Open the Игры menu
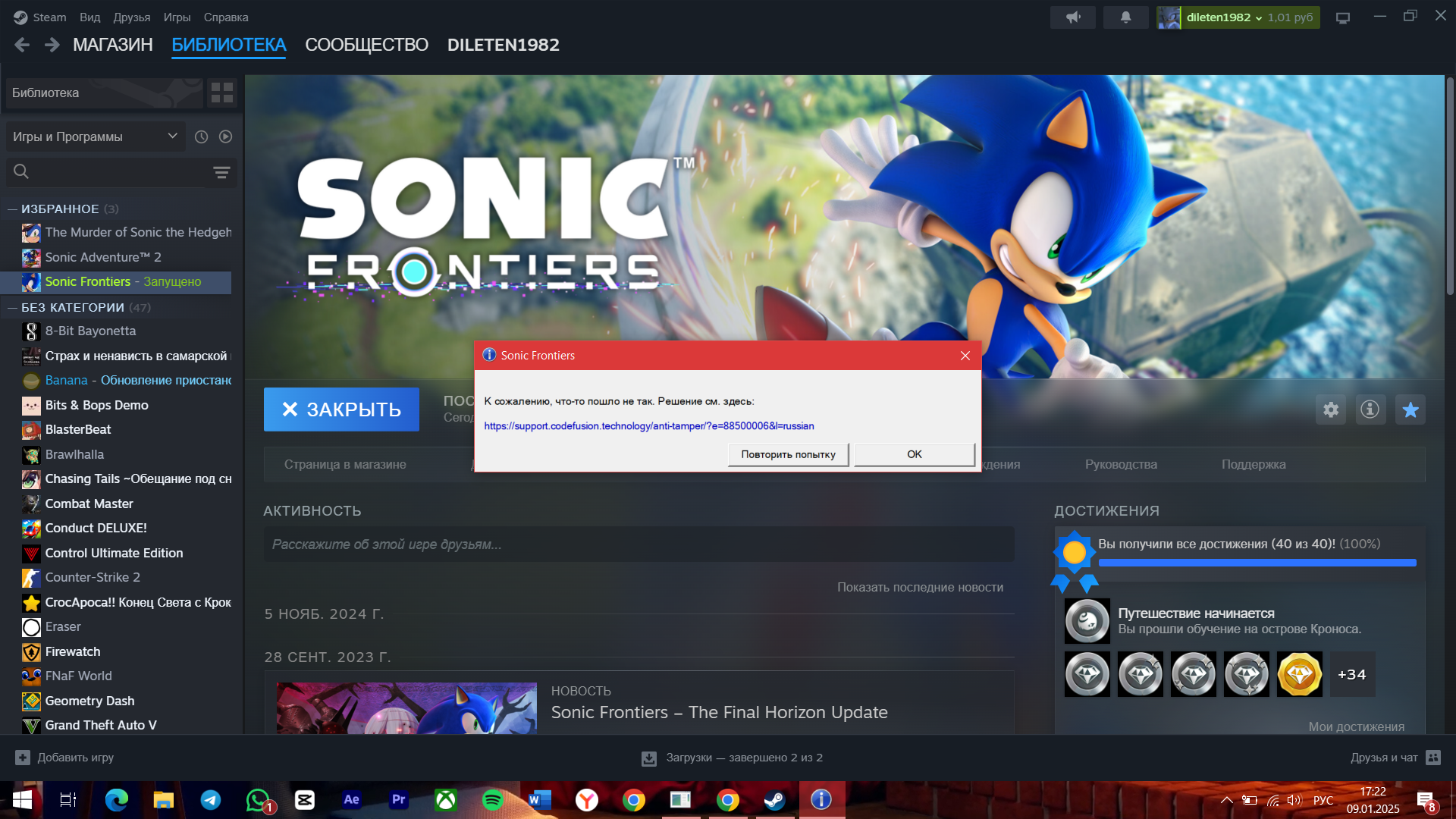This screenshot has width=1456, height=819. tap(177, 17)
